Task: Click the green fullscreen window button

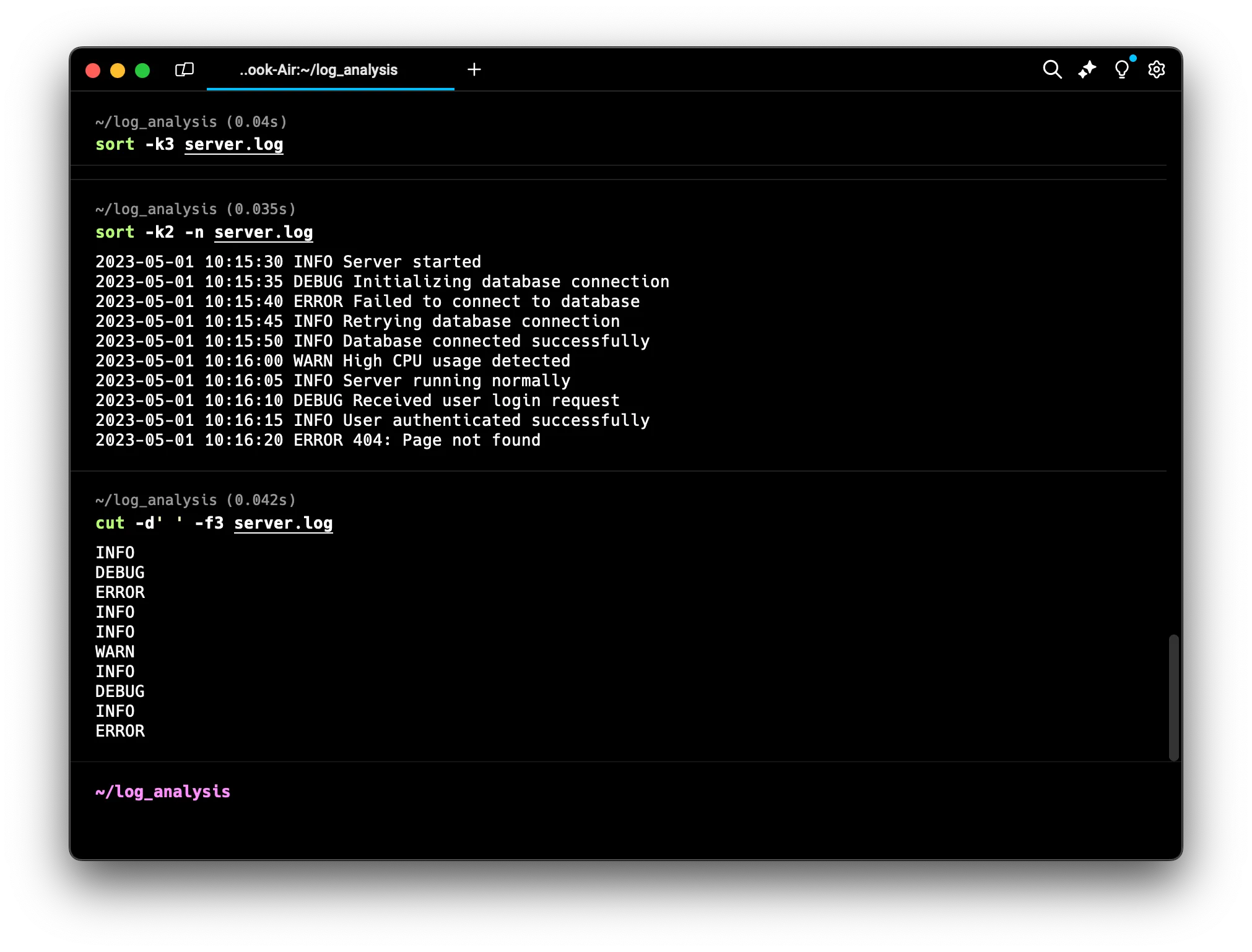Action: point(142,71)
